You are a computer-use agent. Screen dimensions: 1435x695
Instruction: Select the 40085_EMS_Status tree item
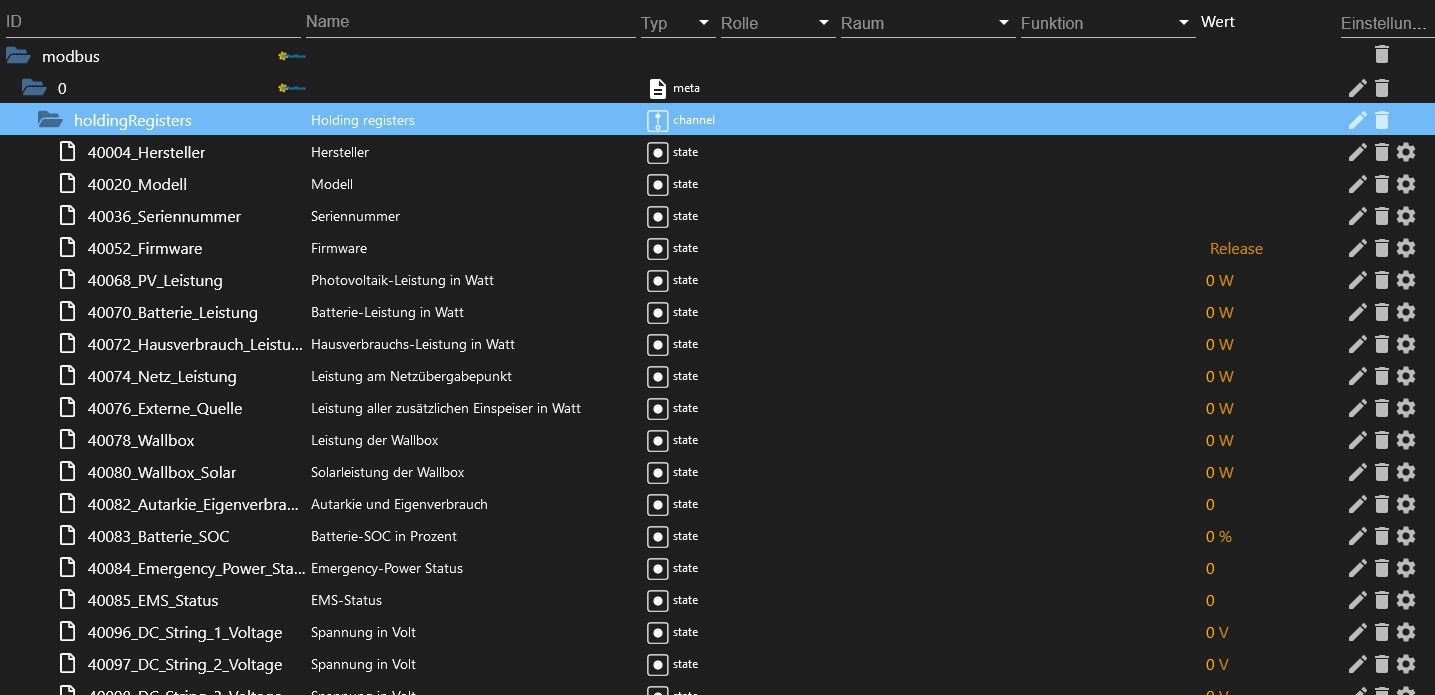[153, 600]
